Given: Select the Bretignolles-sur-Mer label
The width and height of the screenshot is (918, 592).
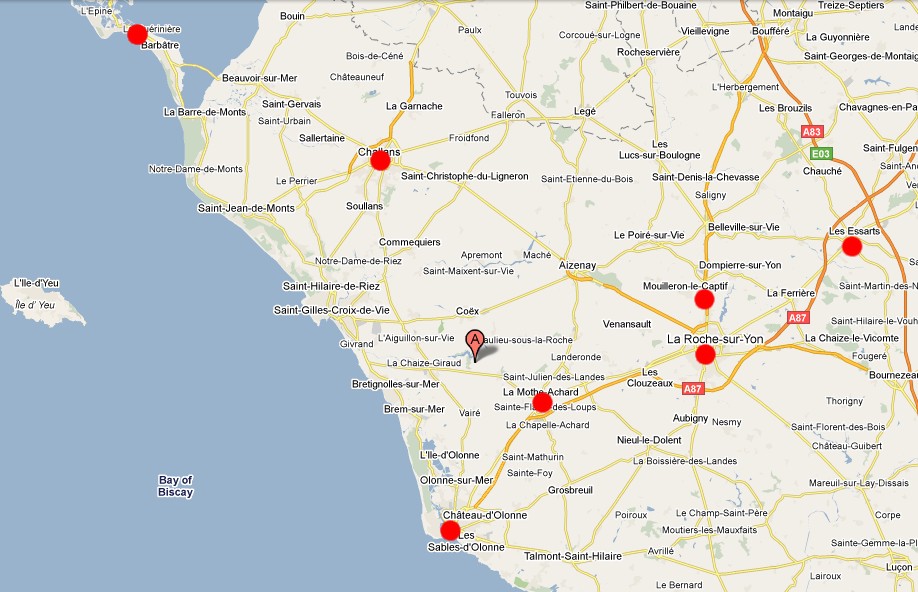Looking at the screenshot, I should [396, 384].
